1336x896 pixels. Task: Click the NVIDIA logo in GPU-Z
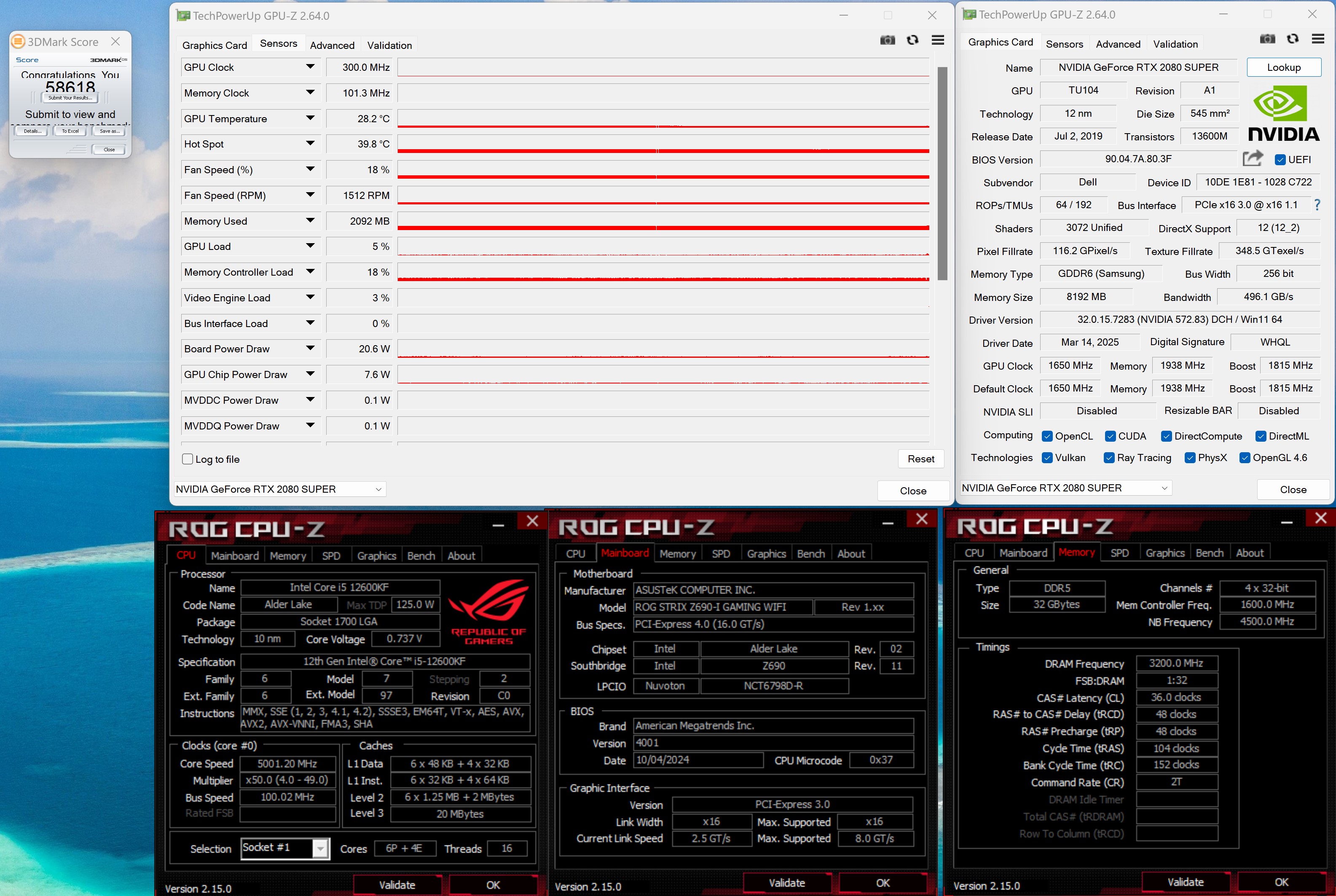pos(1284,113)
